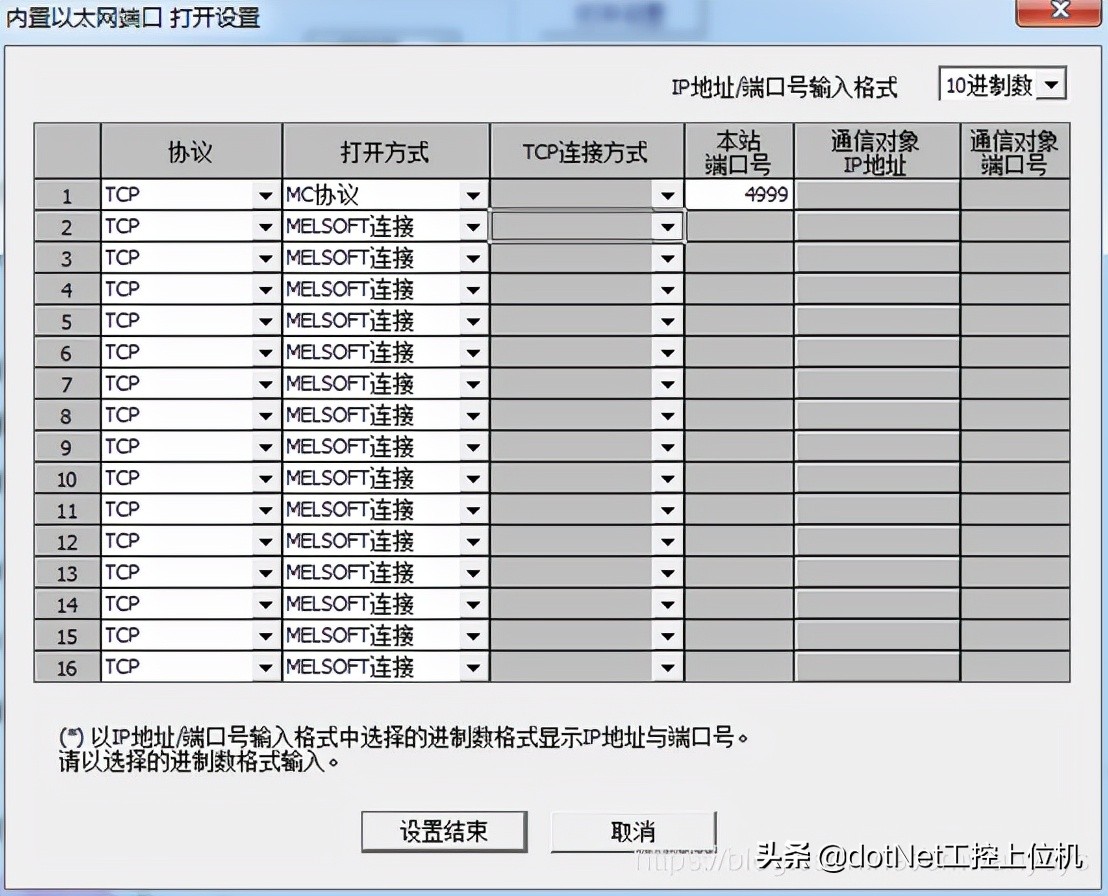The image size is (1108, 896).
Task: Open the MELSOFT连接 dropdown in row 3
Action: [471, 258]
